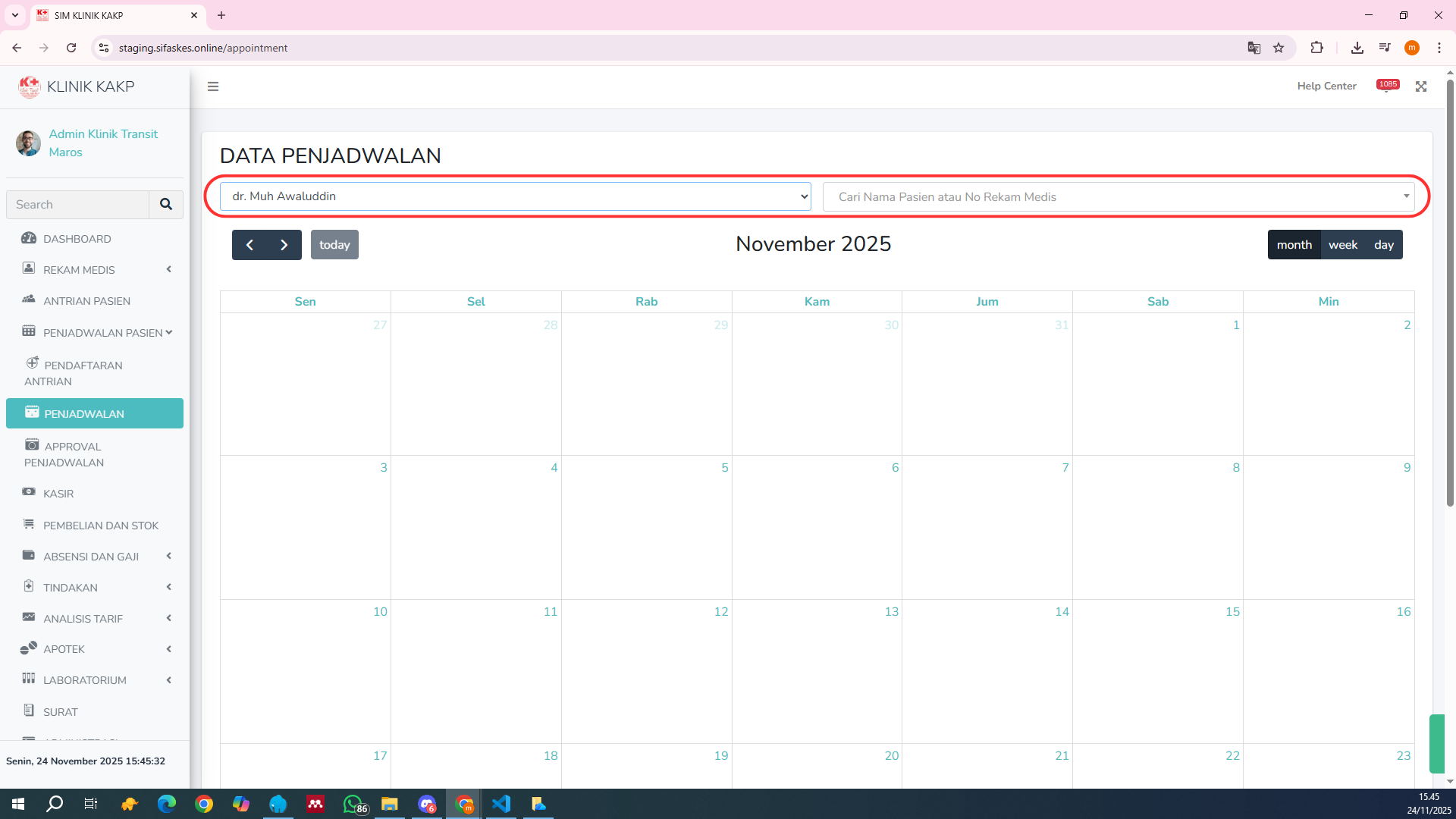The height and width of the screenshot is (819, 1456).
Task: Open the patient name search dropdown
Action: tap(1119, 197)
